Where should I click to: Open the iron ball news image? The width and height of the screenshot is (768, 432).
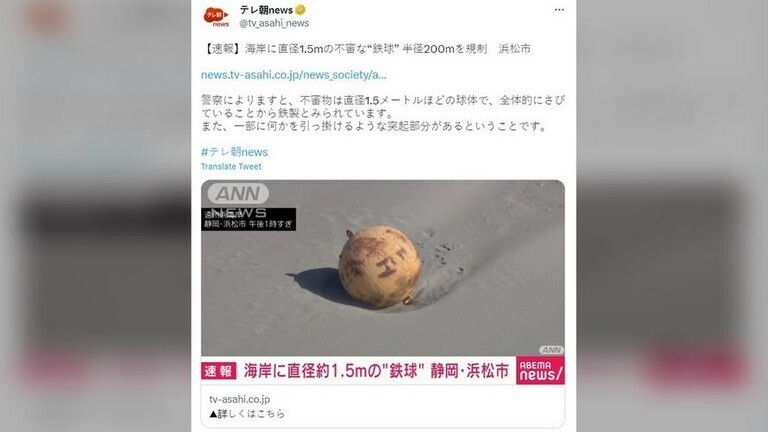coord(383,268)
